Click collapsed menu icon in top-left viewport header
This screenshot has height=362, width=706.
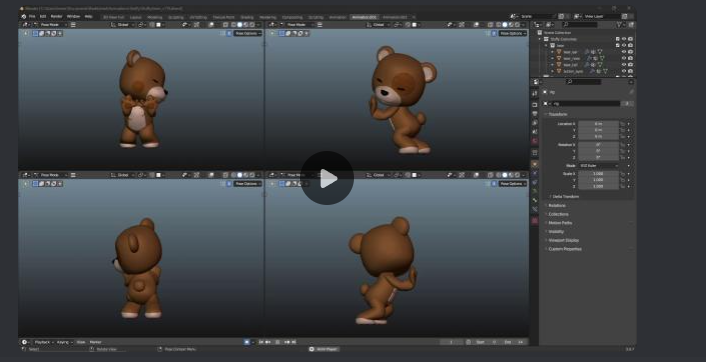point(73,25)
